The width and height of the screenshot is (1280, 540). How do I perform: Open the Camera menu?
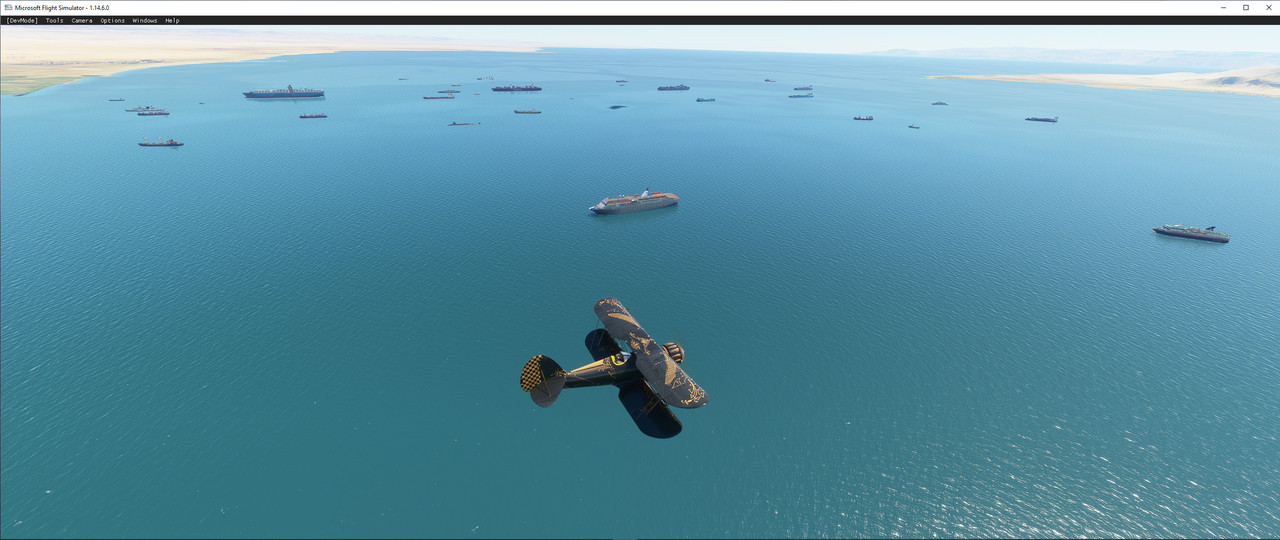point(82,20)
